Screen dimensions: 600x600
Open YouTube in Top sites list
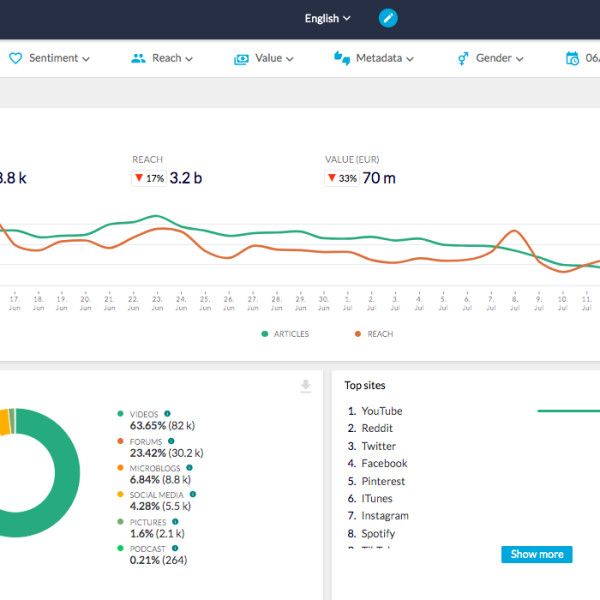[x=382, y=411]
